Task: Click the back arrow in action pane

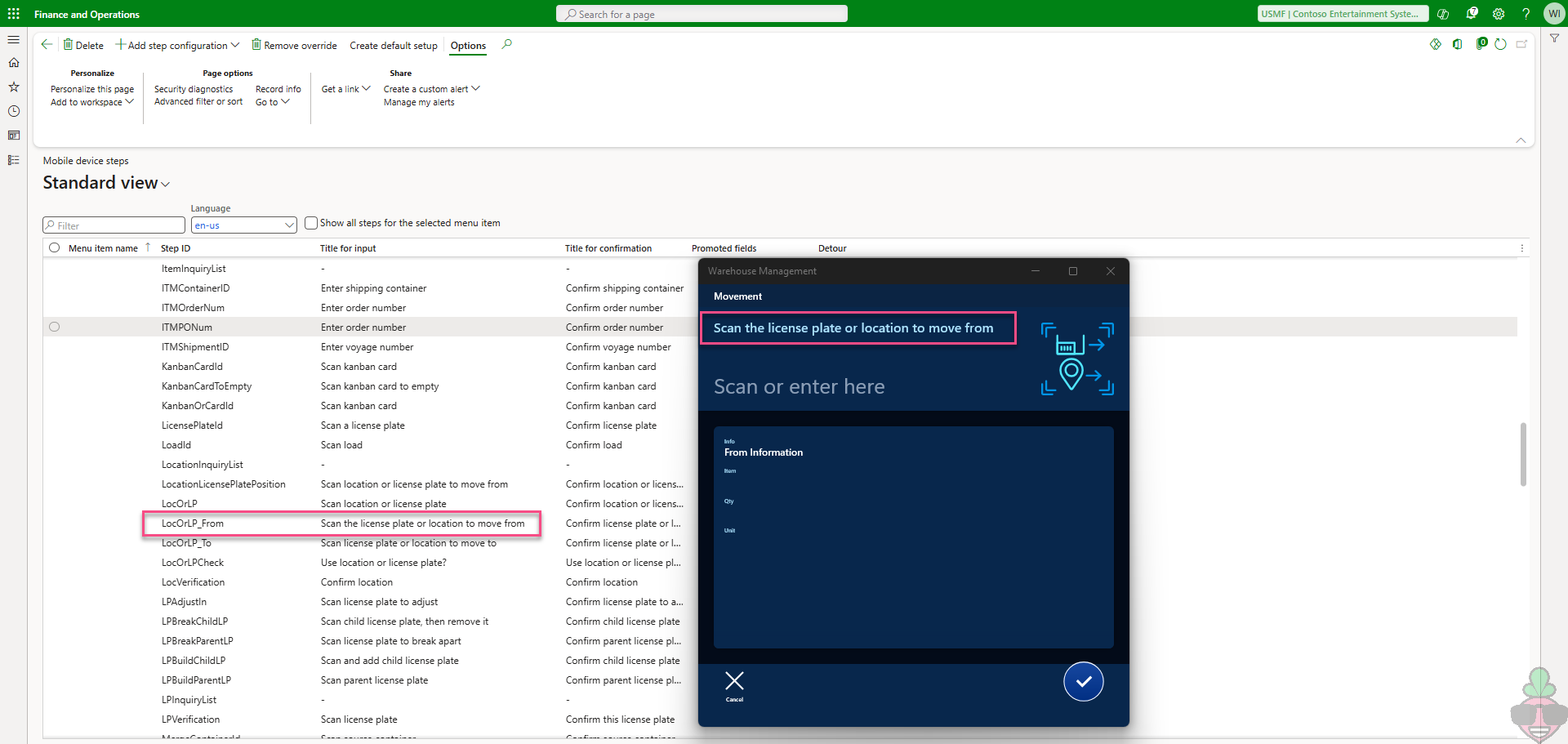Action: pyautogui.click(x=47, y=45)
